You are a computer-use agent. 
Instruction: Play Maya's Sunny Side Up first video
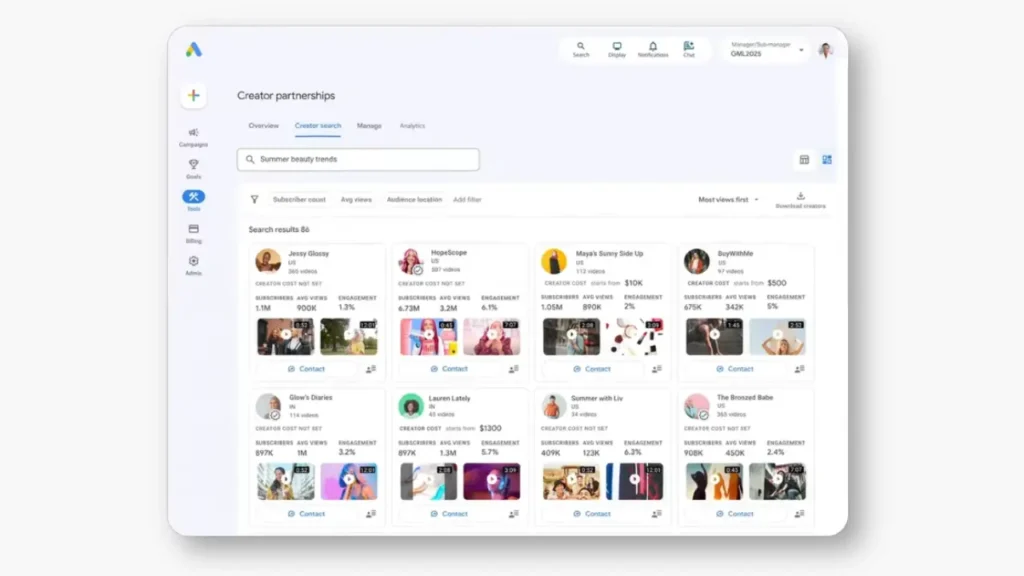571,336
